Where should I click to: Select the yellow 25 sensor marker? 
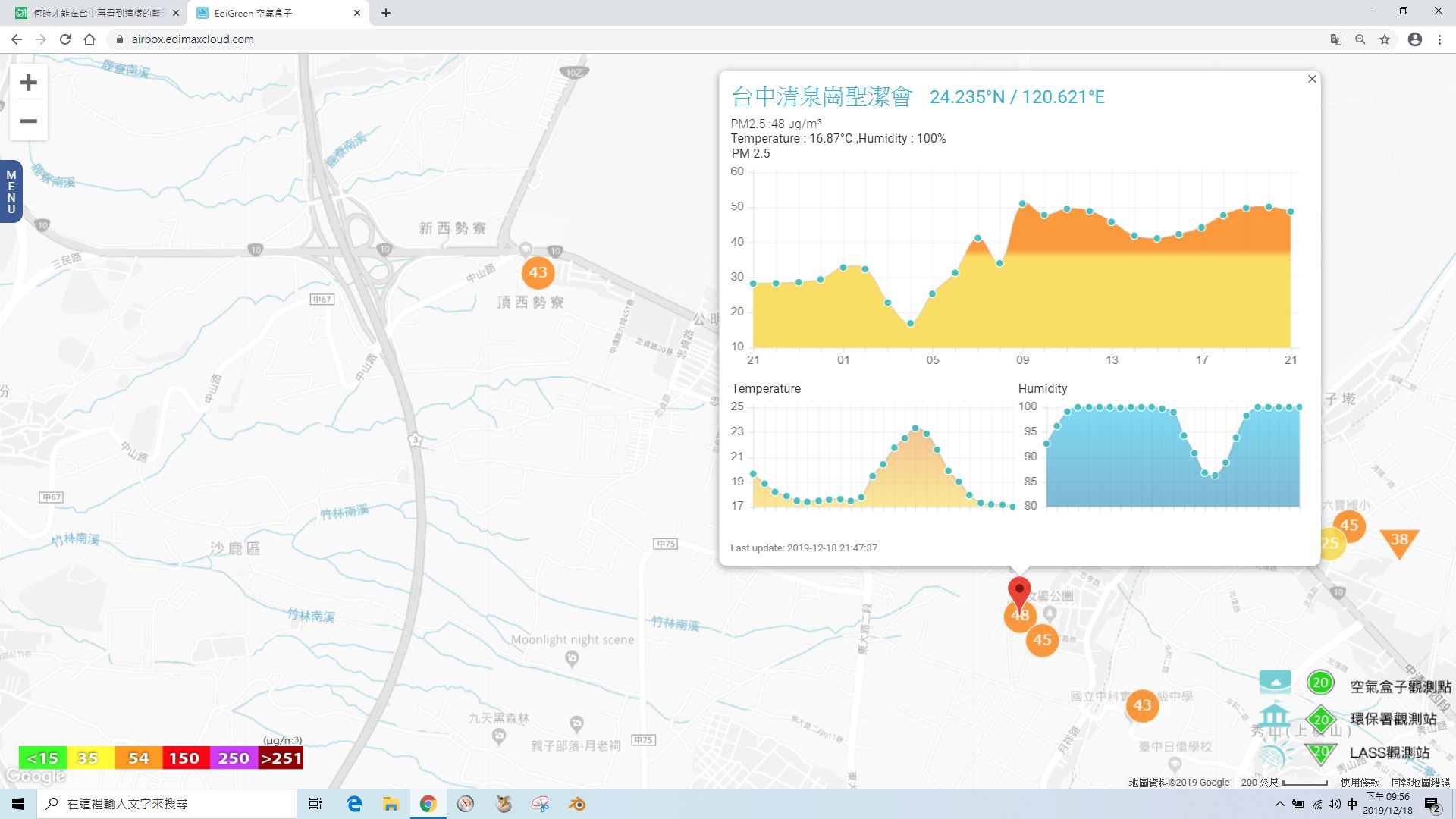click(1332, 544)
